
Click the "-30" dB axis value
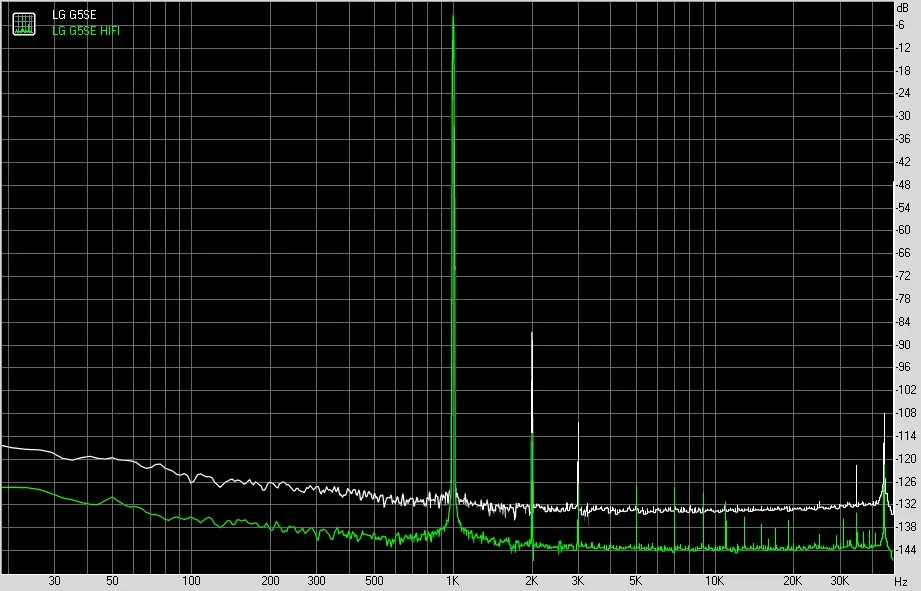pyautogui.click(x=903, y=116)
